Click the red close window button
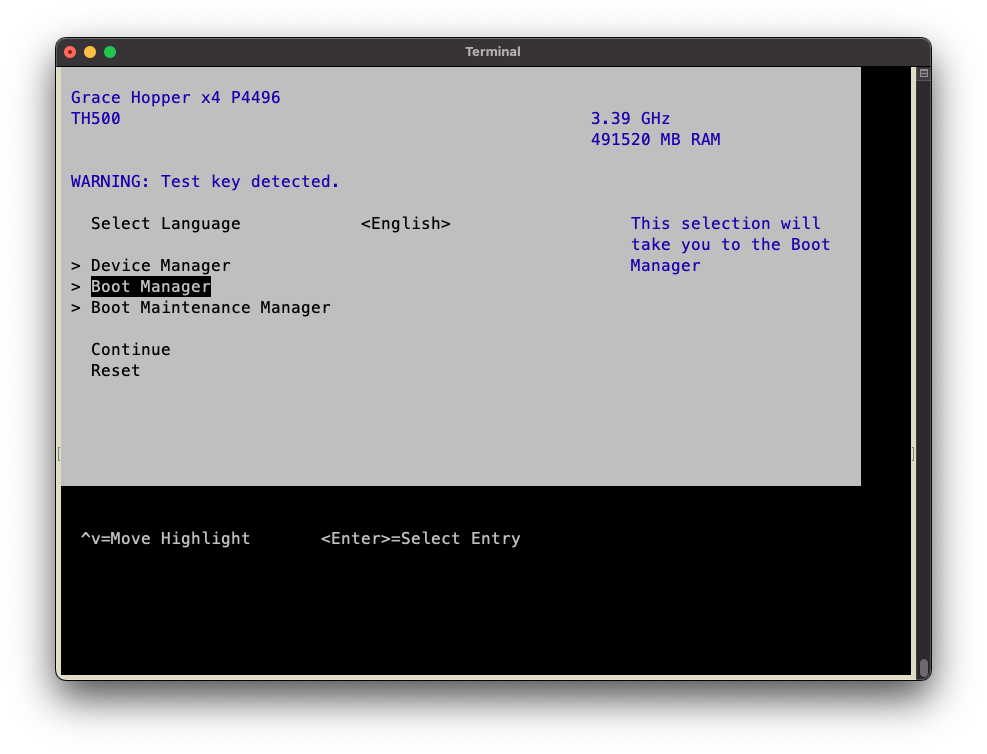This screenshot has width=987, height=754. click(70, 52)
